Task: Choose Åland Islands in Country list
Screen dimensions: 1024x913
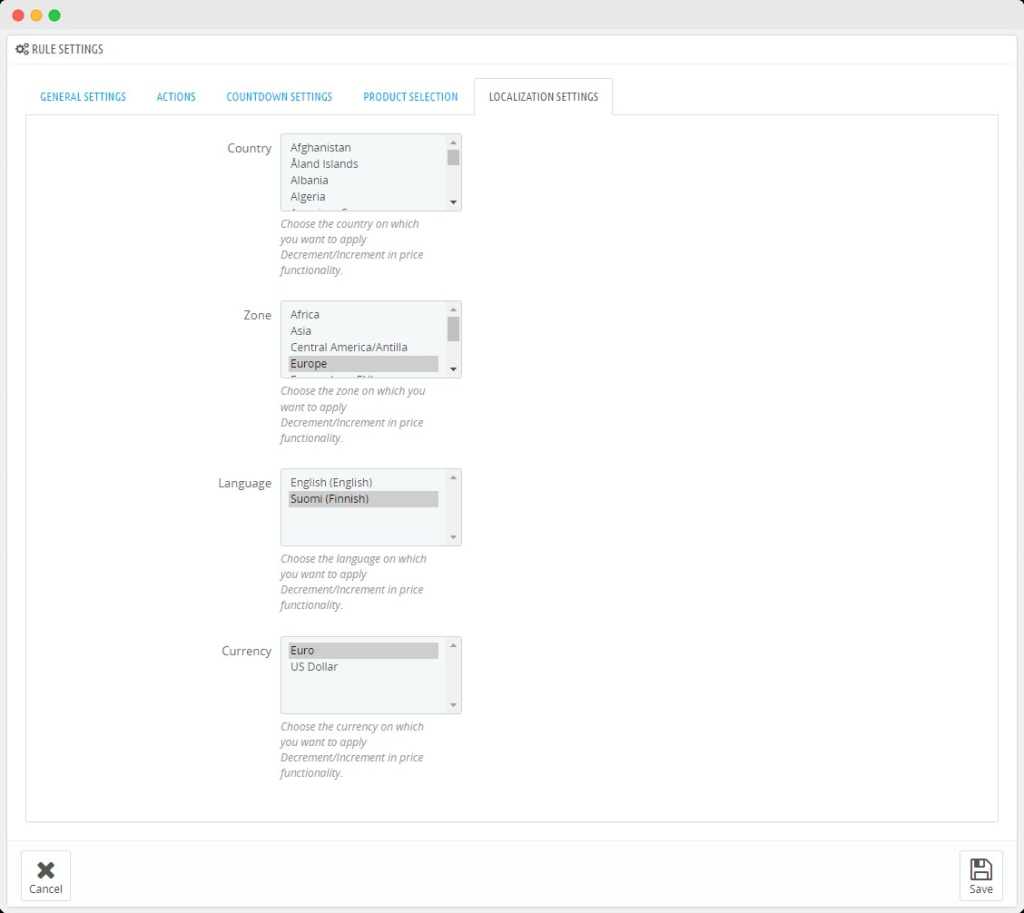Action: click(324, 164)
